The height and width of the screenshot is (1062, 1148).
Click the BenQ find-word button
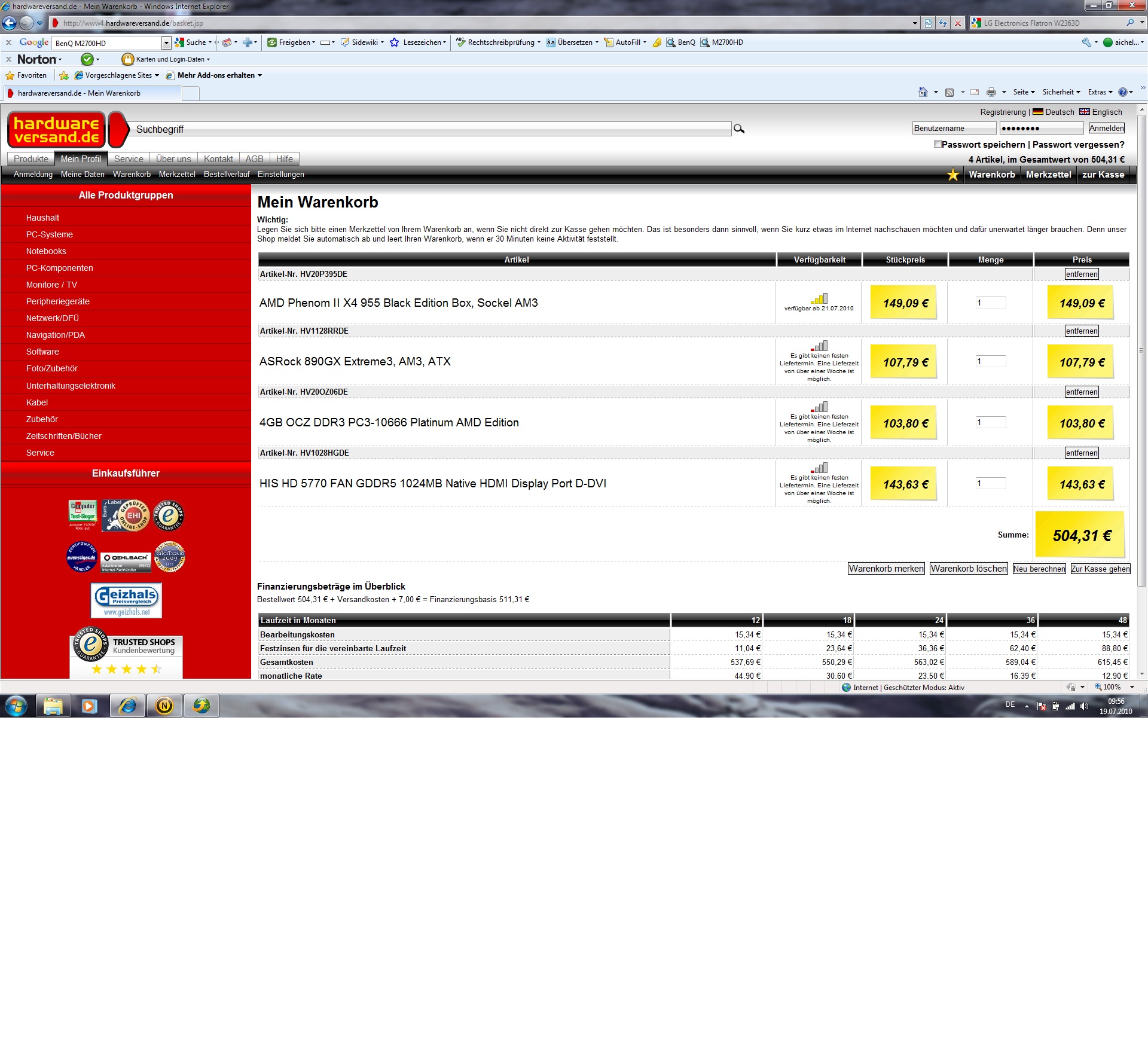(681, 42)
